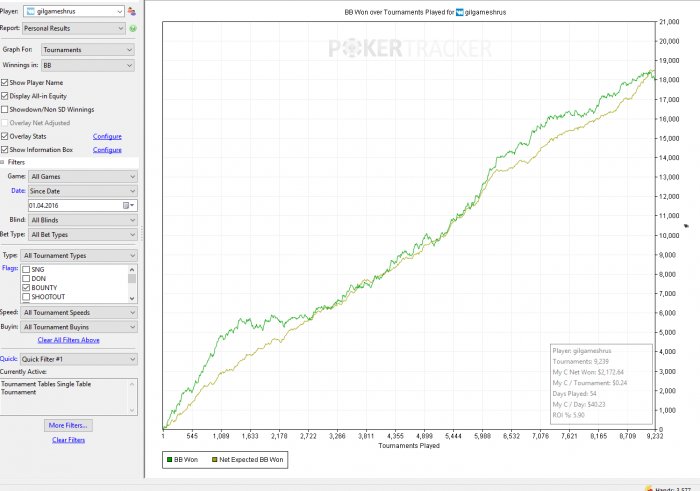The height and width of the screenshot is (491, 700).
Task: Click the Flags list scrollbar down arrow
Action: tap(132, 298)
